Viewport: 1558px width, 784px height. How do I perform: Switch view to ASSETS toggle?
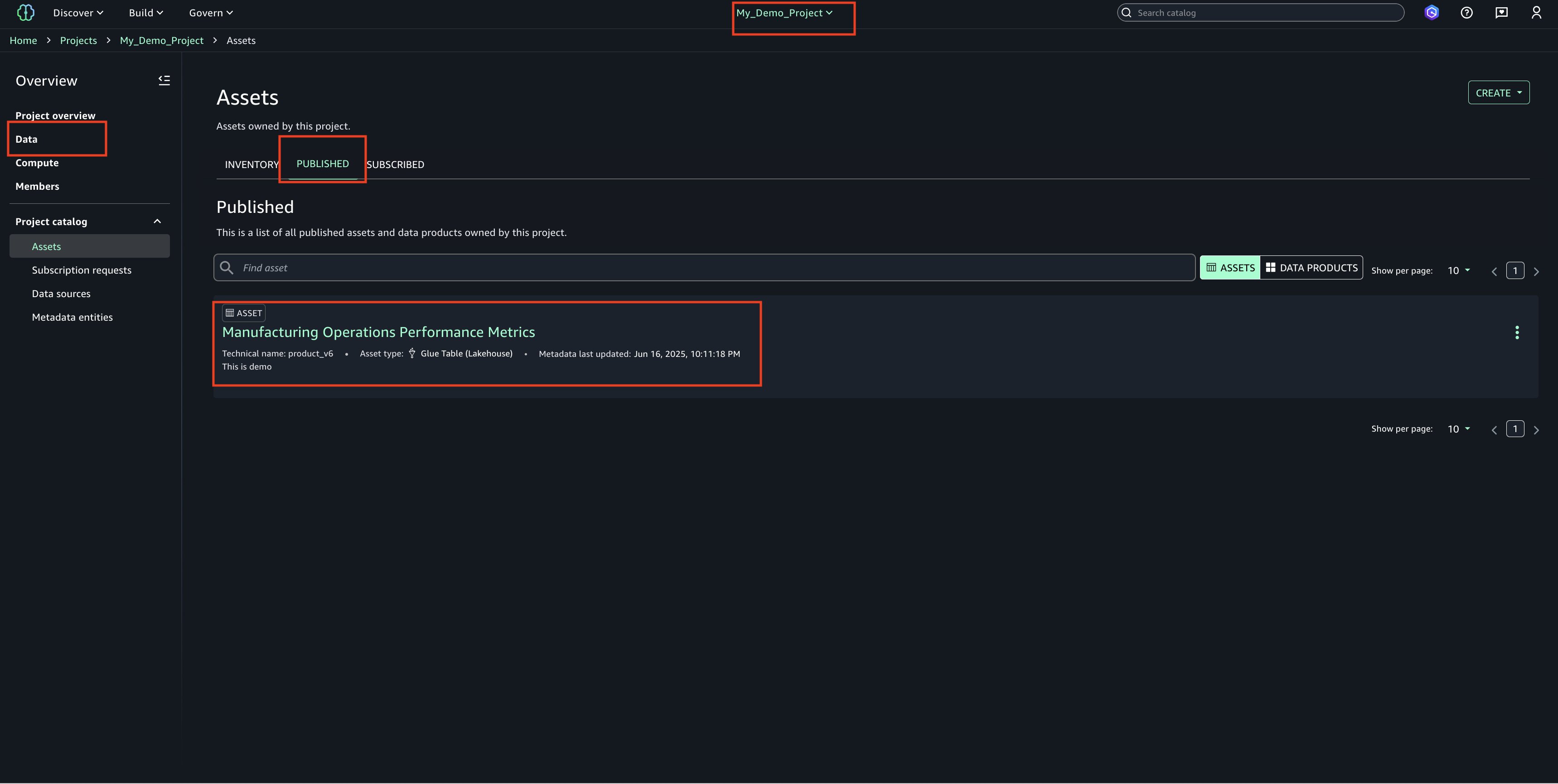point(1230,268)
